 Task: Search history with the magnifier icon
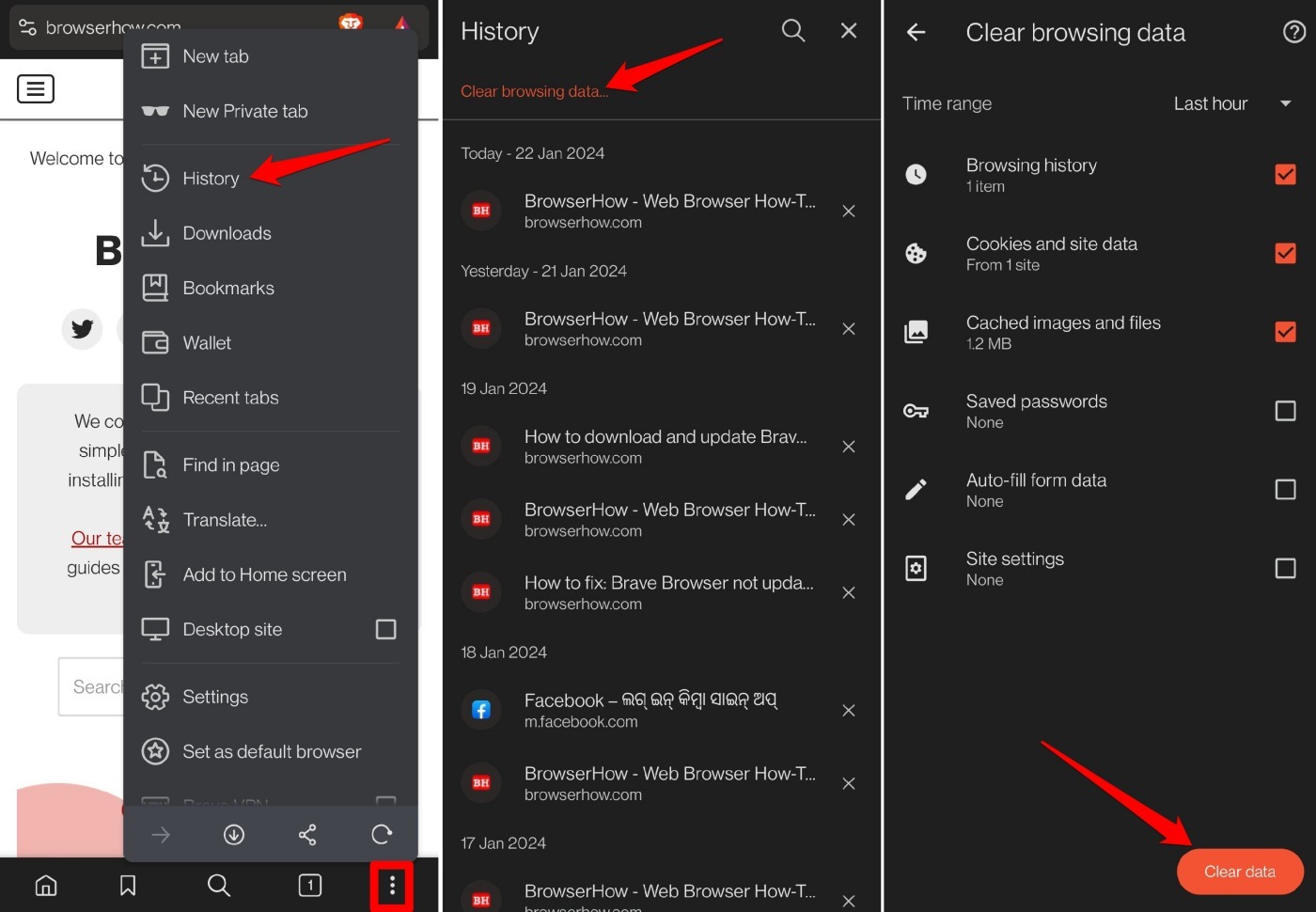pyautogui.click(x=793, y=31)
